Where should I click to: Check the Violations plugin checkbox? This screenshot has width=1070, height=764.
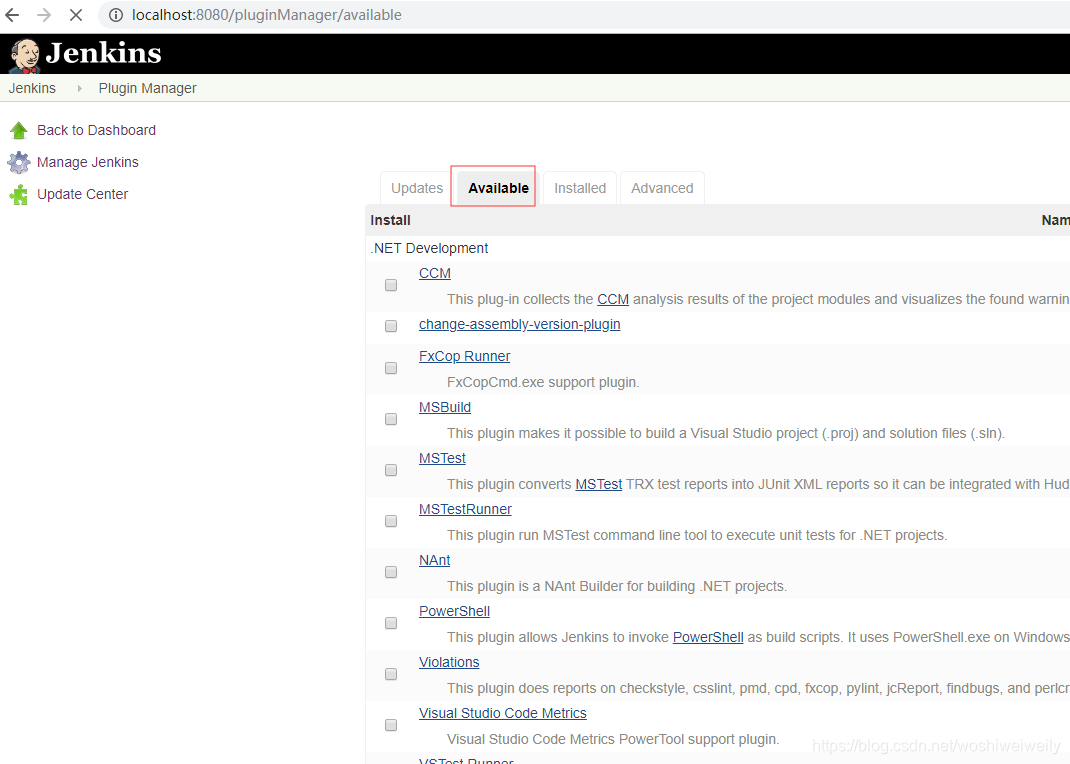coord(391,674)
